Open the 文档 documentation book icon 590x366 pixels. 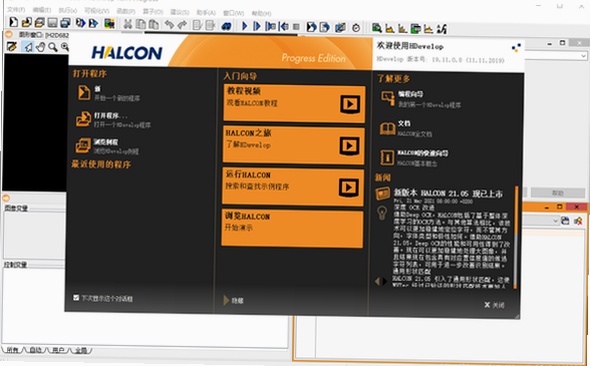pyautogui.click(x=387, y=129)
